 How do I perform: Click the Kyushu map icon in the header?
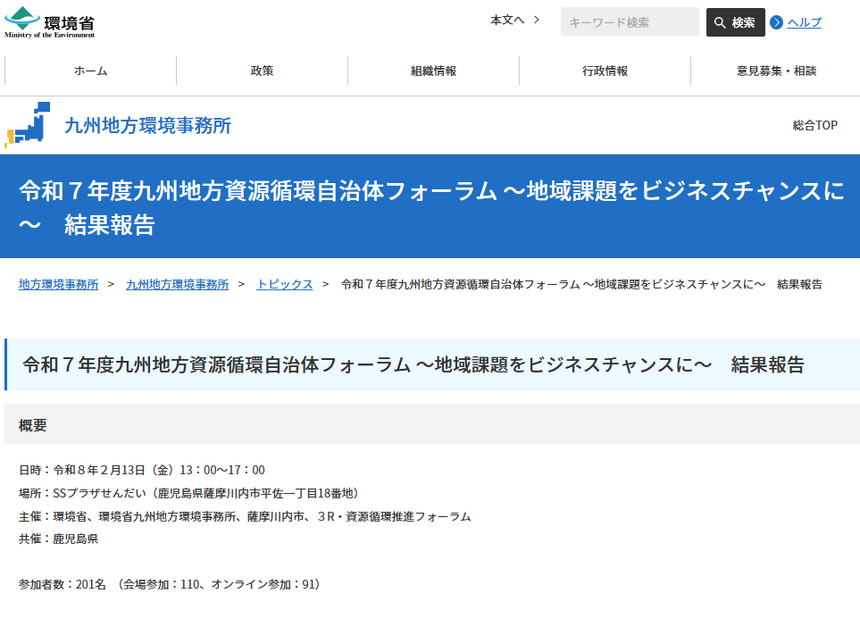click(28, 125)
